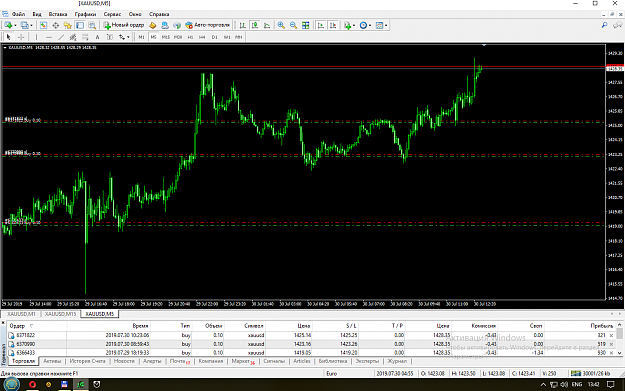Screen dimensions: 625x391
Task: Click the connection status 30001/26 kb indicator
Action: (591, 373)
